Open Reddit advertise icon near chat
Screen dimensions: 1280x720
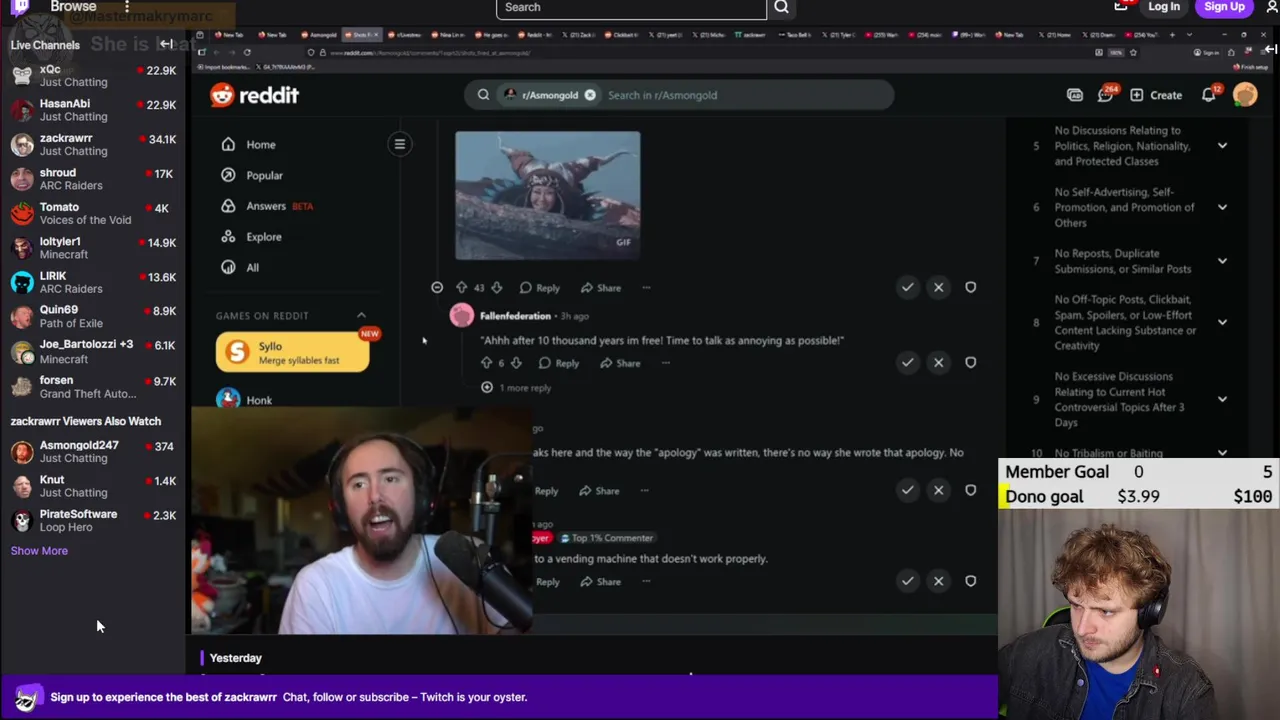click(x=1074, y=95)
